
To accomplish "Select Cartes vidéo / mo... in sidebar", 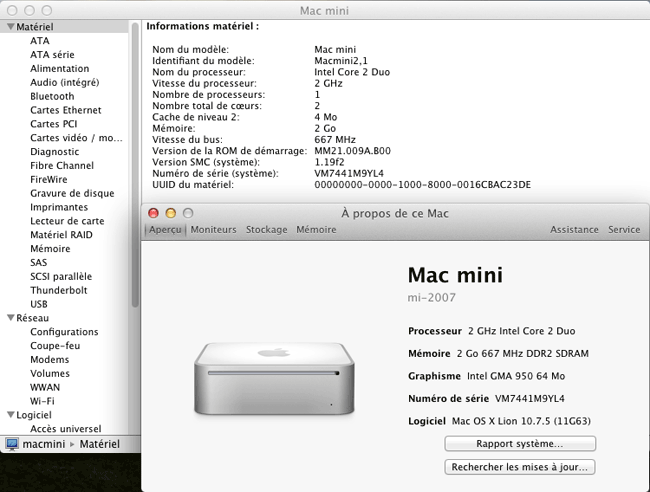I will click(x=76, y=138).
